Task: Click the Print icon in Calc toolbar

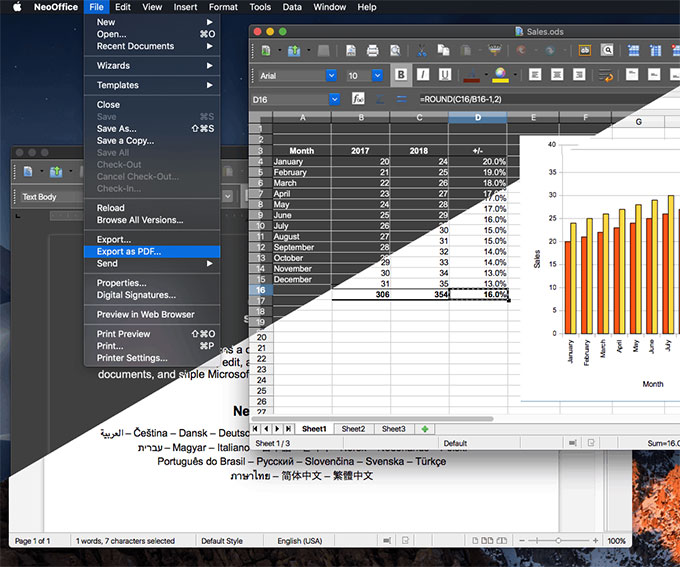Action: click(x=372, y=50)
